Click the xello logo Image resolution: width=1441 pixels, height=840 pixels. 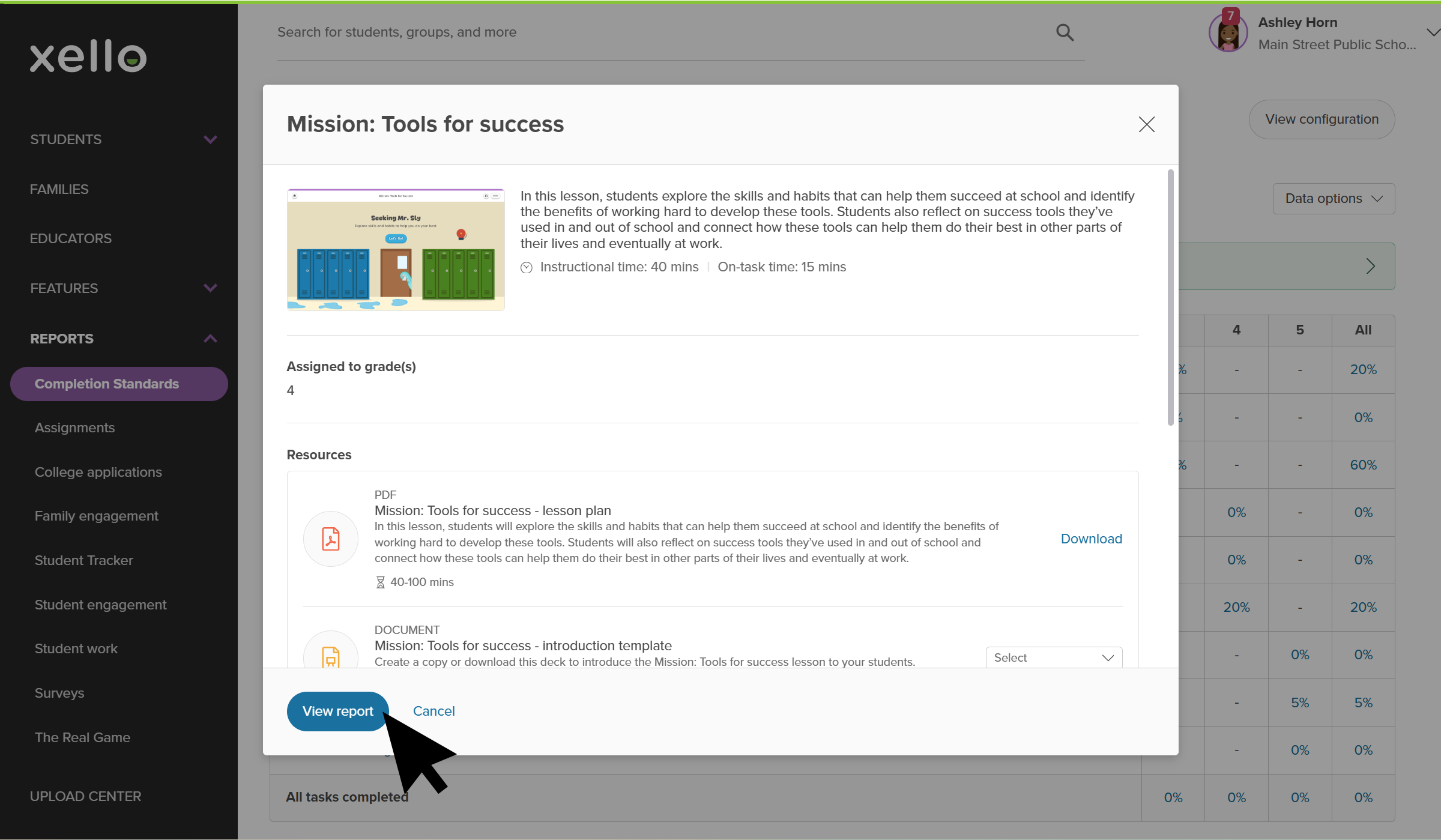88,57
